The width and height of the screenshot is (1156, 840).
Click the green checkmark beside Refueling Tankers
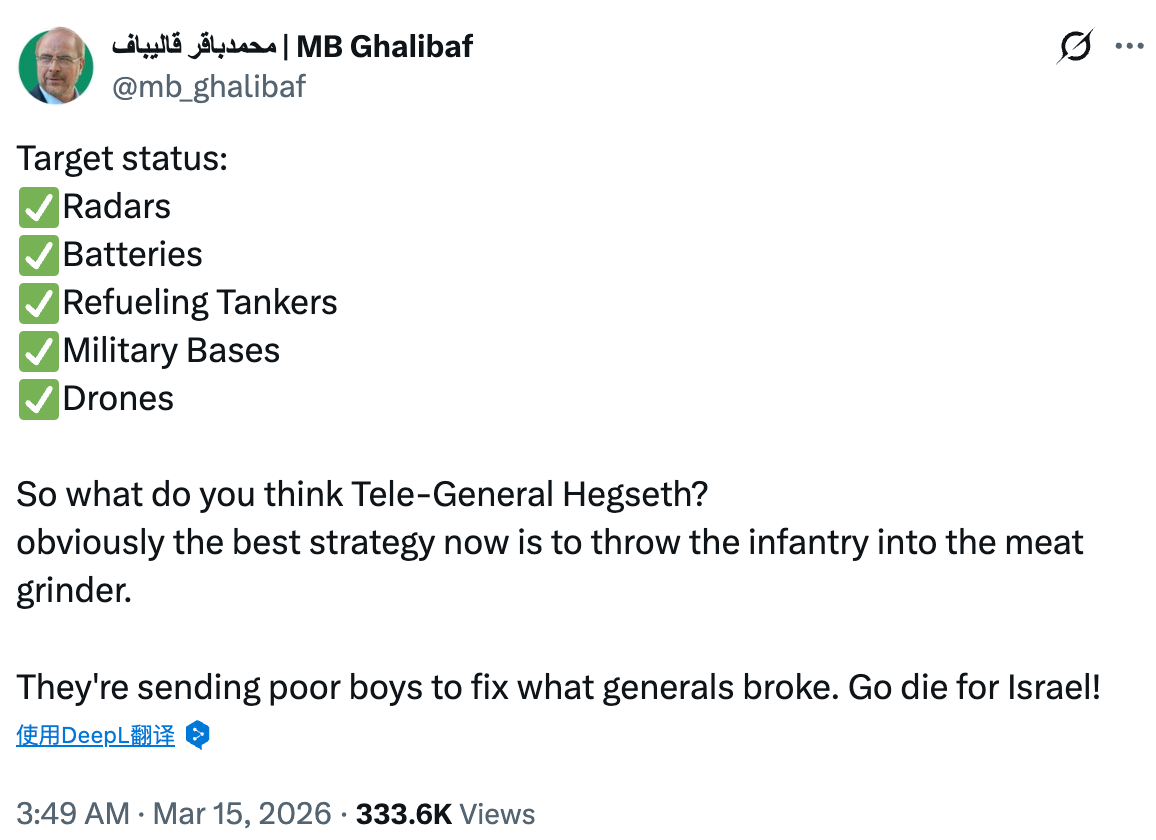click(x=38, y=303)
